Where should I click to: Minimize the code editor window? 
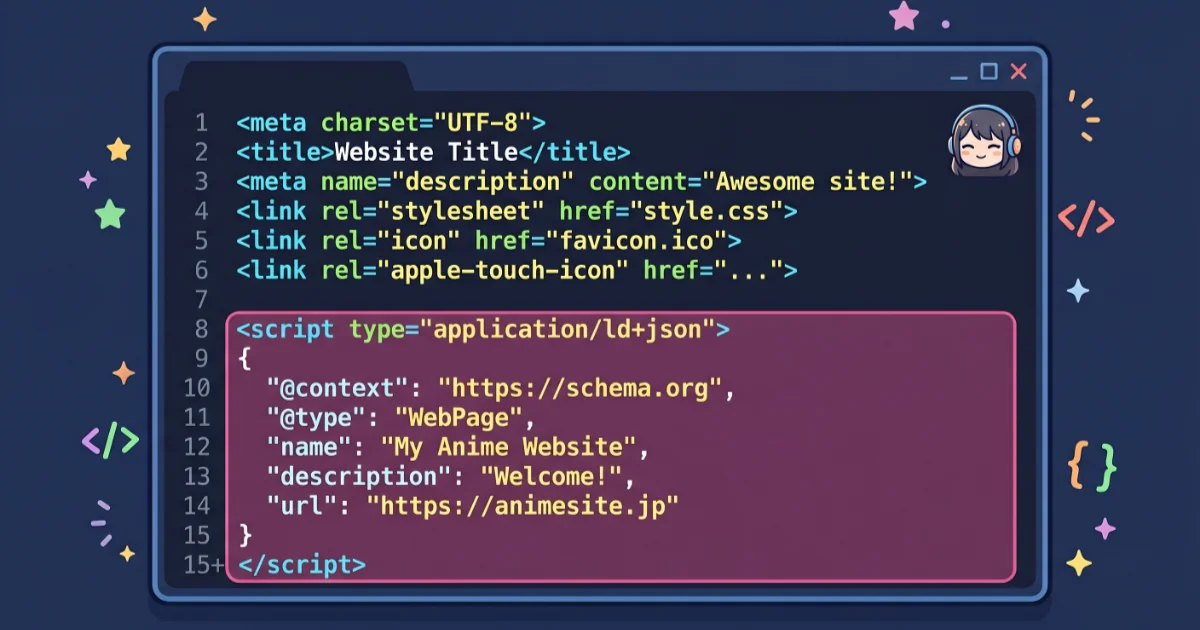click(x=958, y=77)
